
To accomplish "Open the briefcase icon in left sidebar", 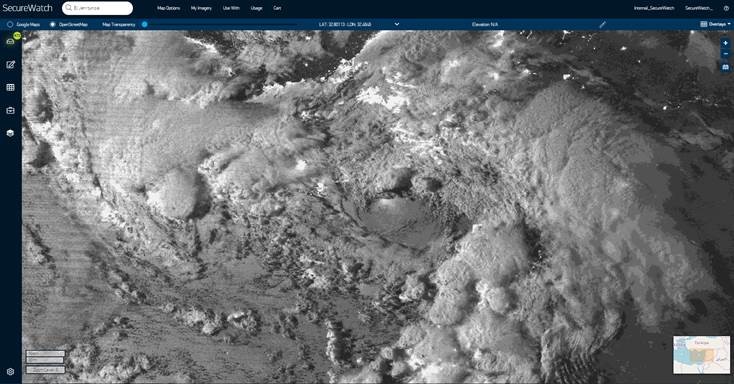I will [10, 111].
